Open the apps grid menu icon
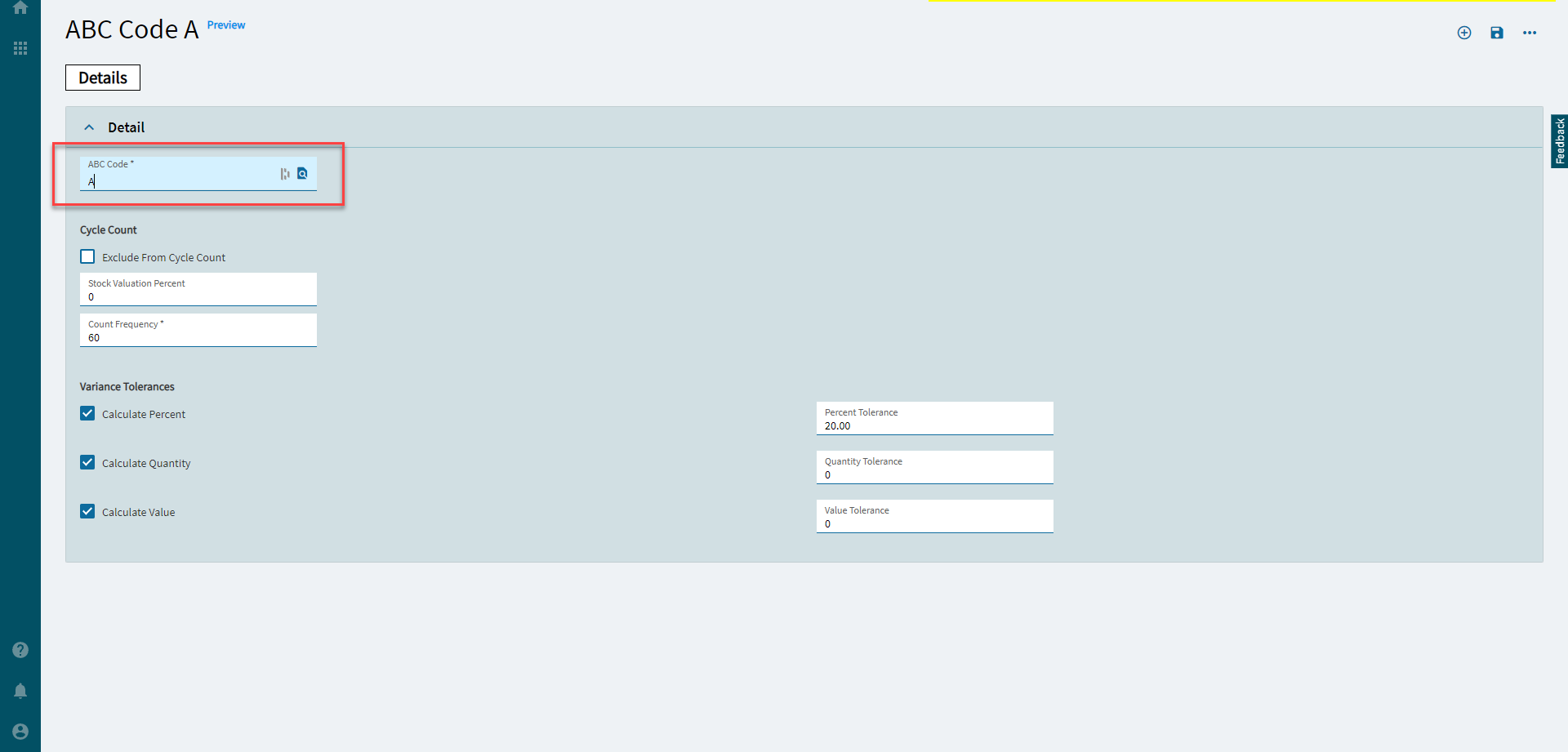The width and height of the screenshot is (1568, 752). tap(20, 48)
